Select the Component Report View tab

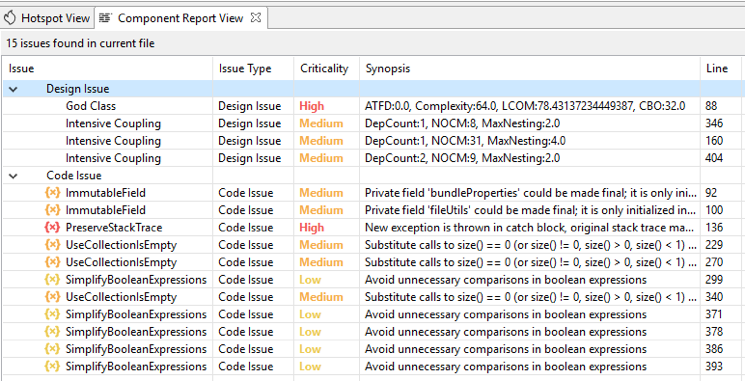coord(181,19)
